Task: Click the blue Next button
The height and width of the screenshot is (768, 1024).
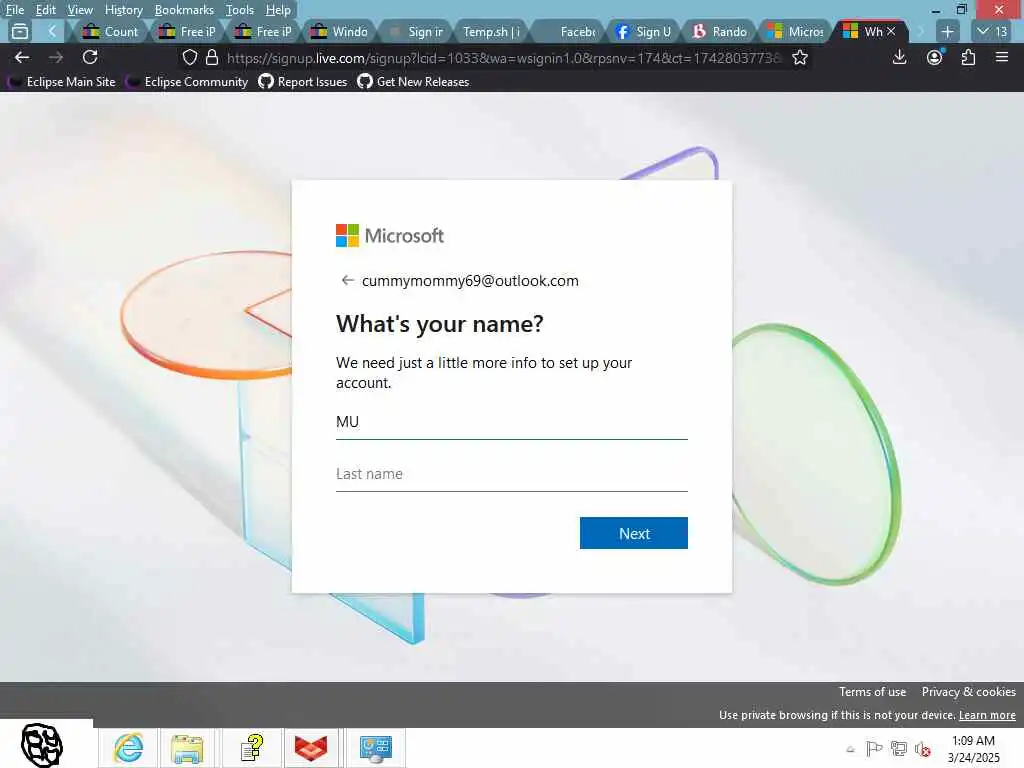Action: [633, 533]
